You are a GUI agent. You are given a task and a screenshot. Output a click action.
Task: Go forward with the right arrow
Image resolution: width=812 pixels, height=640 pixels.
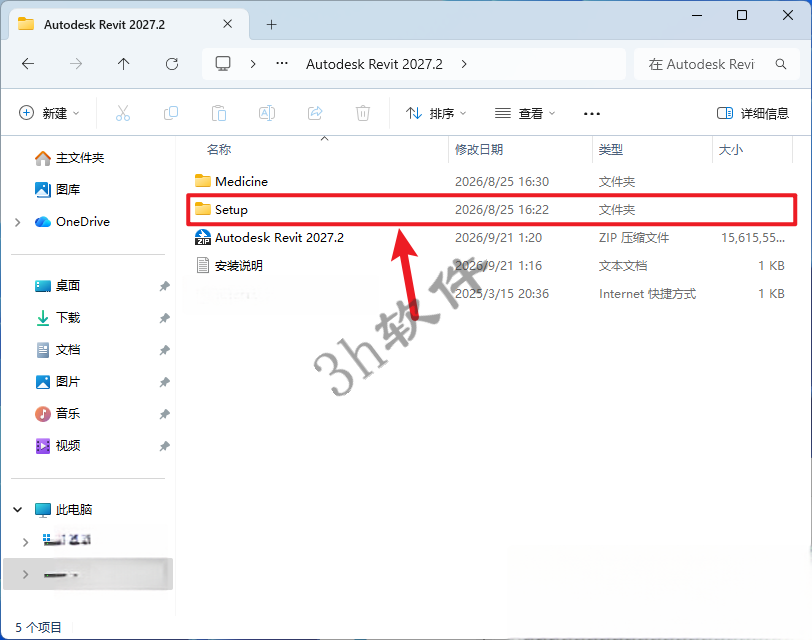tap(76, 64)
